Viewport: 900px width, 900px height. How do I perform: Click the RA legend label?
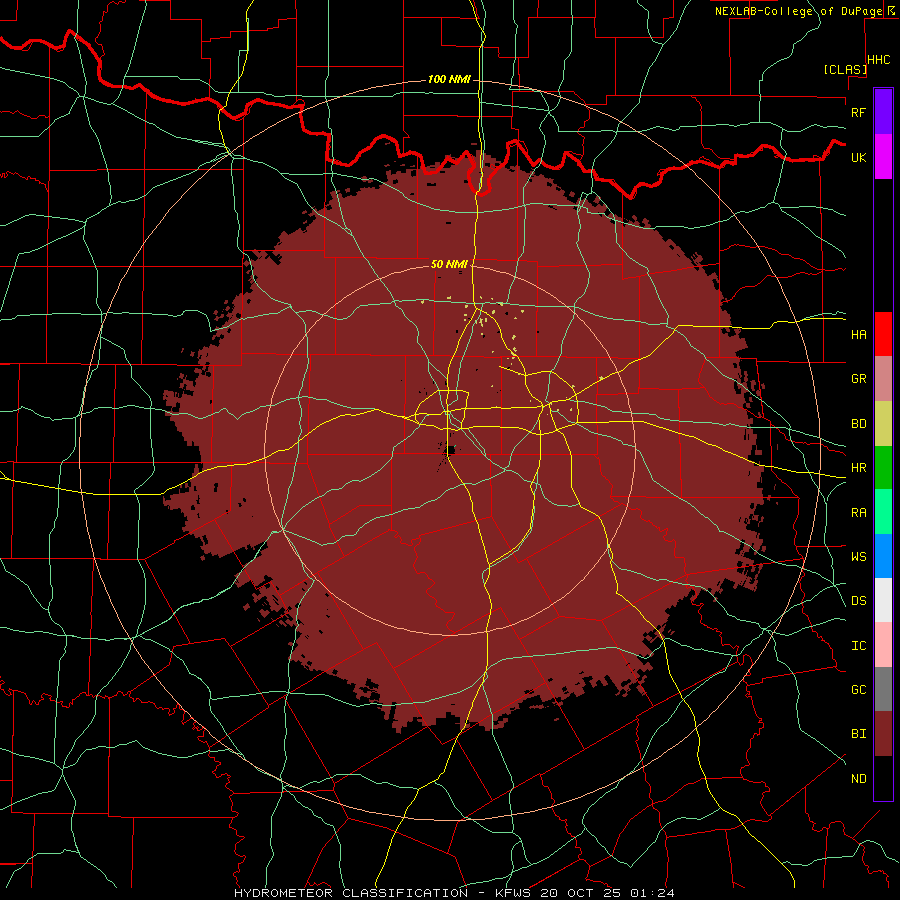858,513
